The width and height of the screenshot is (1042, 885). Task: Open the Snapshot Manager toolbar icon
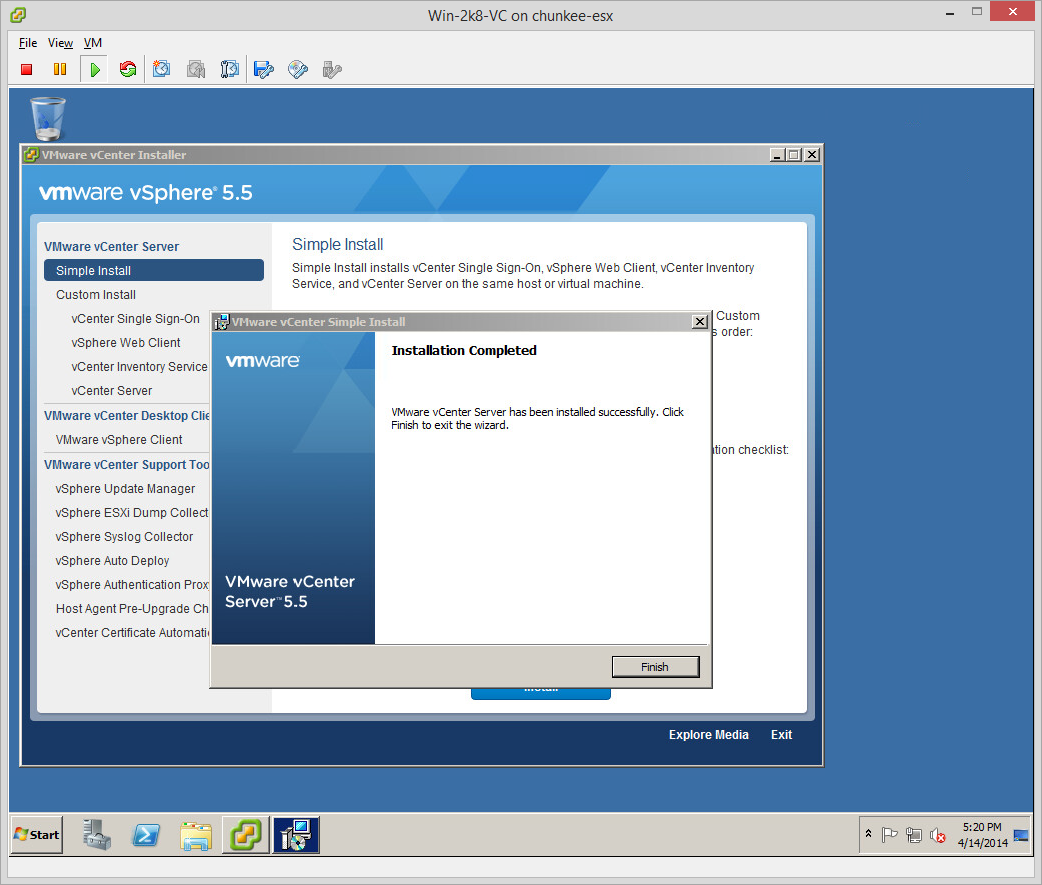(x=230, y=69)
